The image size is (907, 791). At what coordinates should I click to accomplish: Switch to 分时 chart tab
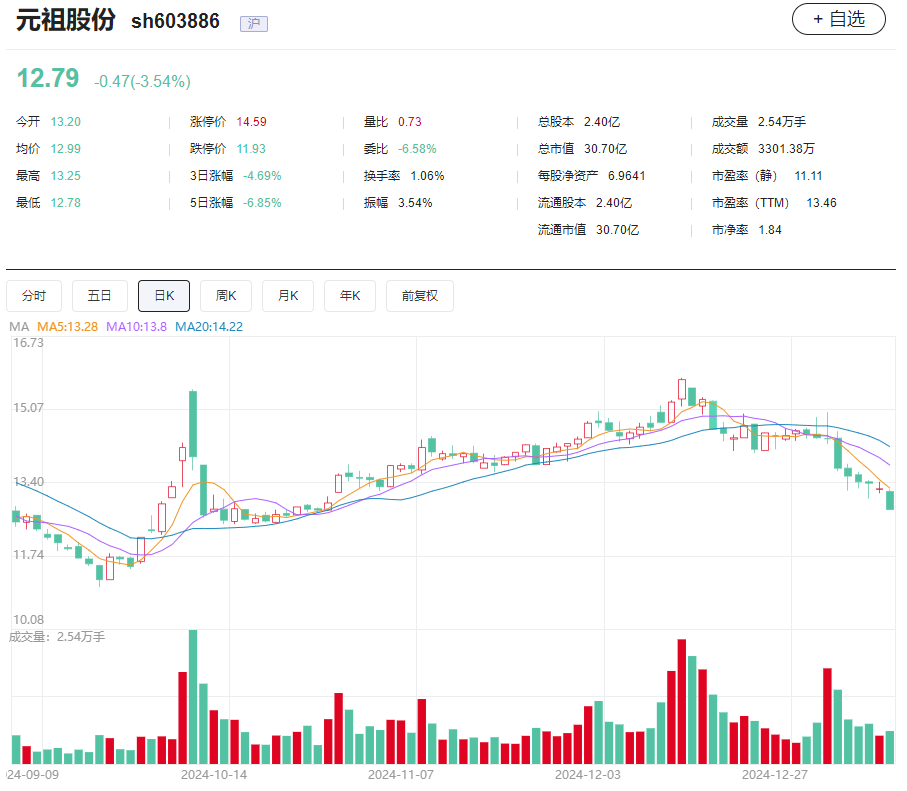pos(34,296)
